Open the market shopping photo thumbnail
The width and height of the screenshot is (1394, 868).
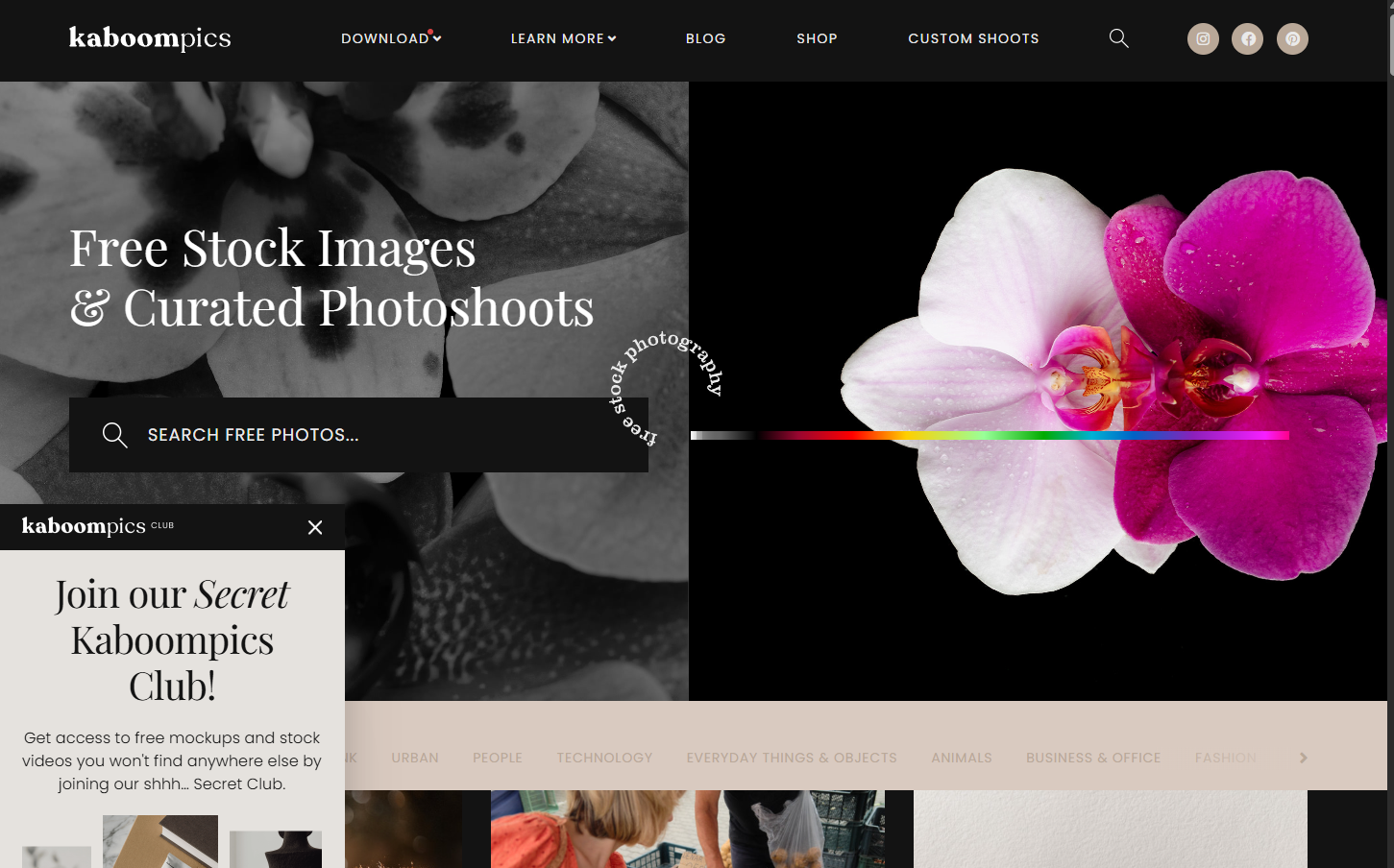click(688, 829)
